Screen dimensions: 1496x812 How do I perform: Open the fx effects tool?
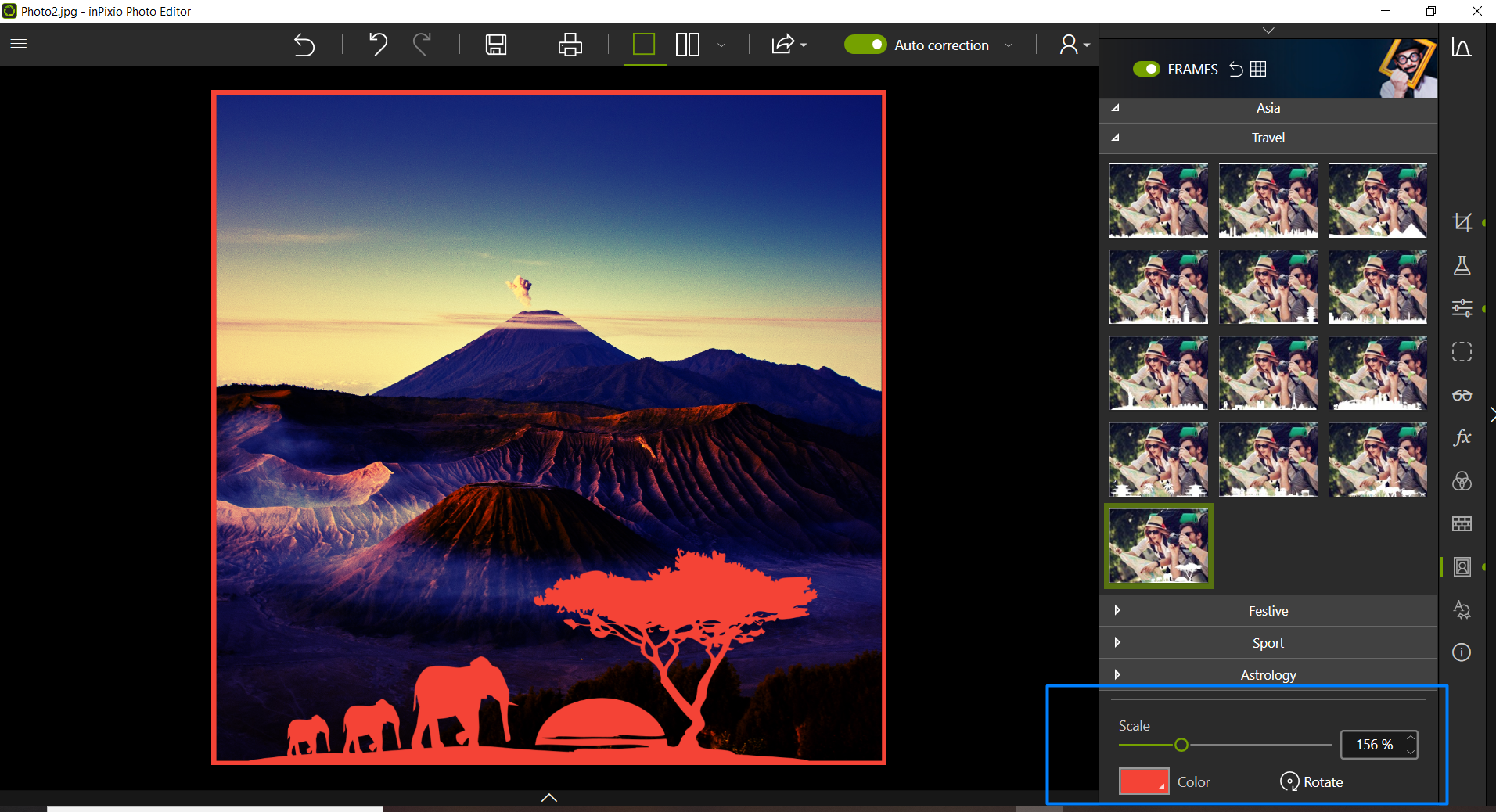1462,437
